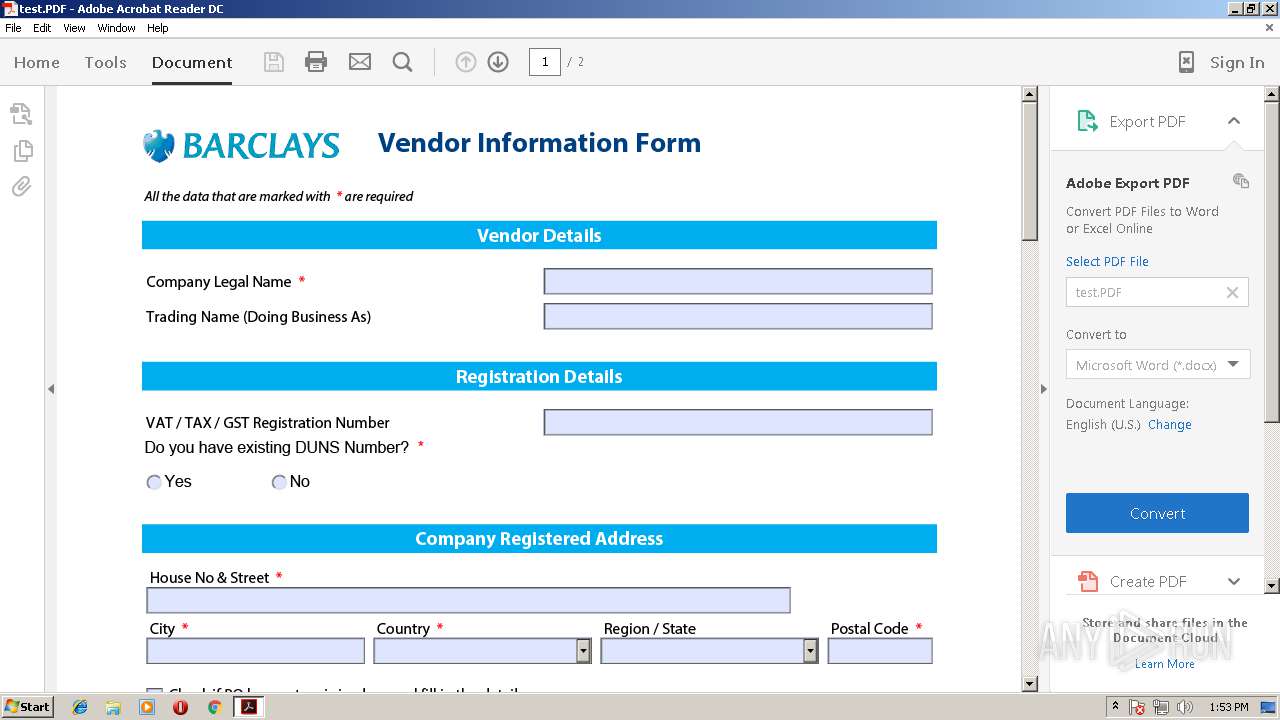Click the VAT / TAX / GST Registration Number field
The width and height of the screenshot is (1280, 720).
[x=738, y=422]
